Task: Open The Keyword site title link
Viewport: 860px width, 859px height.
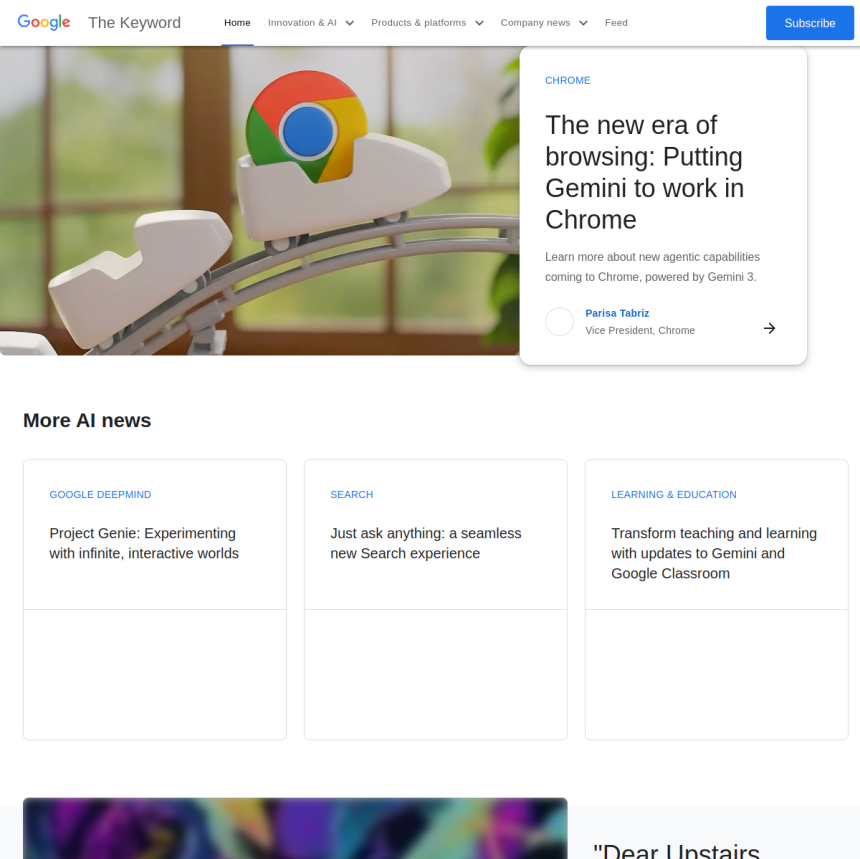Action: coord(134,23)
